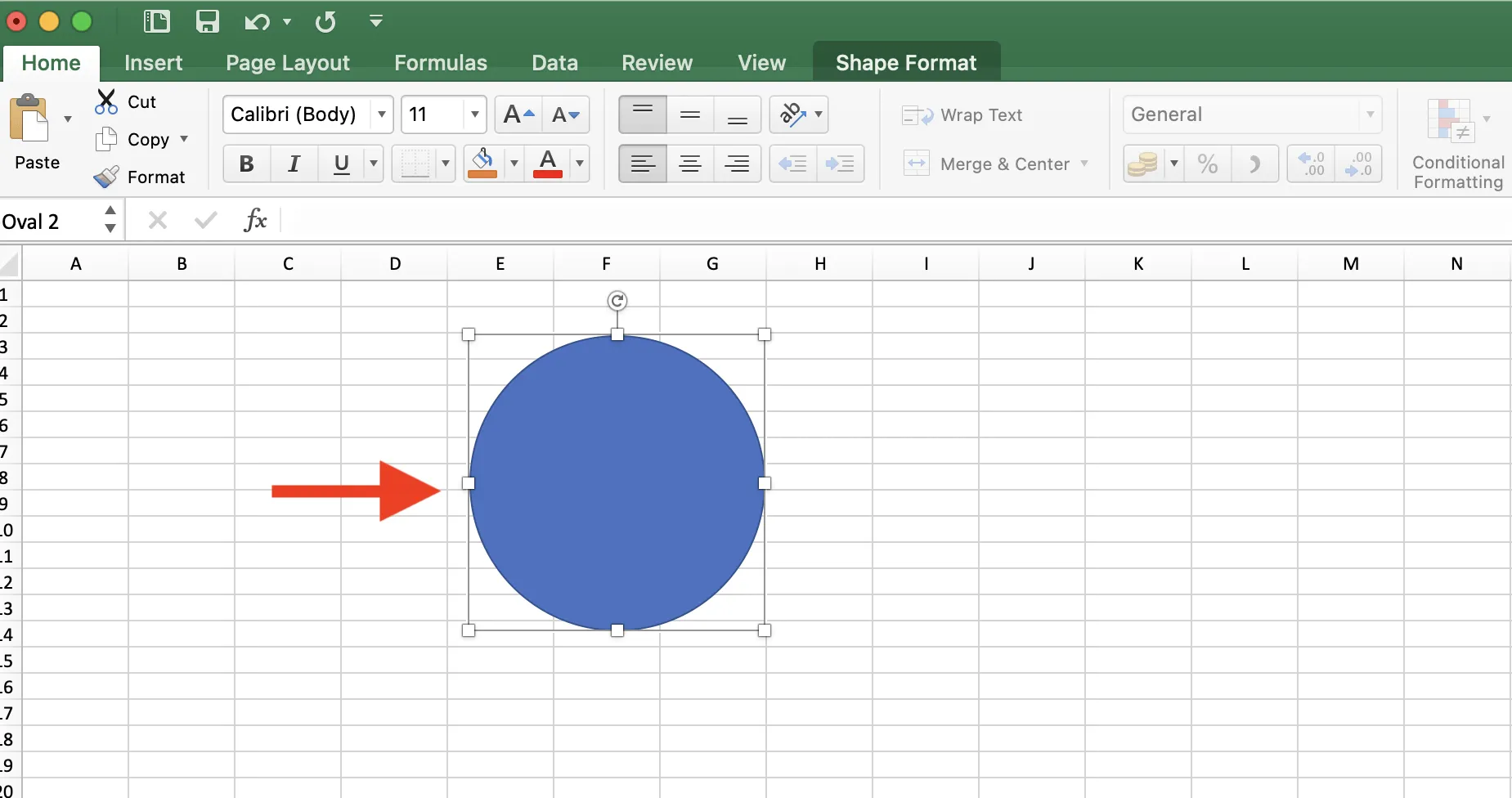Switch to the Page Layout tab
Image resolution: width=1512 pixels, height=798 pixels.
coord(288,63)
